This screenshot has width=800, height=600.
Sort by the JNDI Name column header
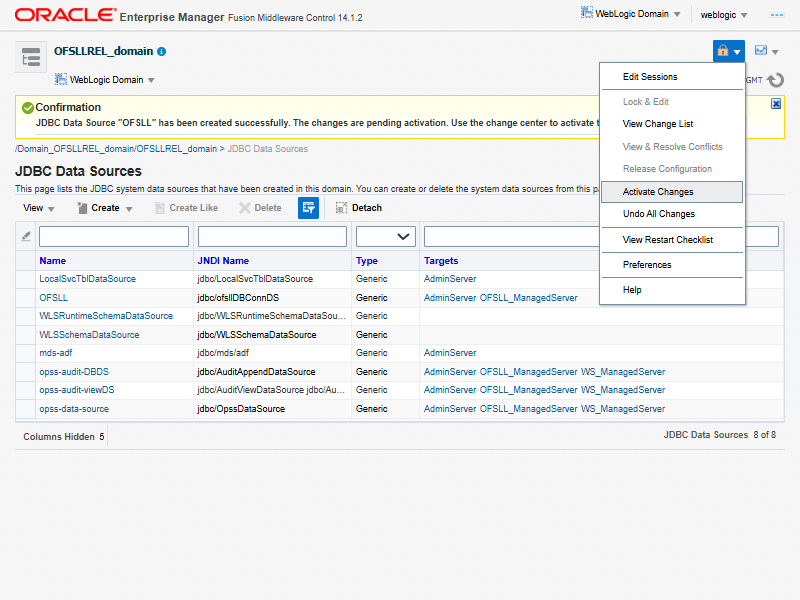tap(223, 260)
